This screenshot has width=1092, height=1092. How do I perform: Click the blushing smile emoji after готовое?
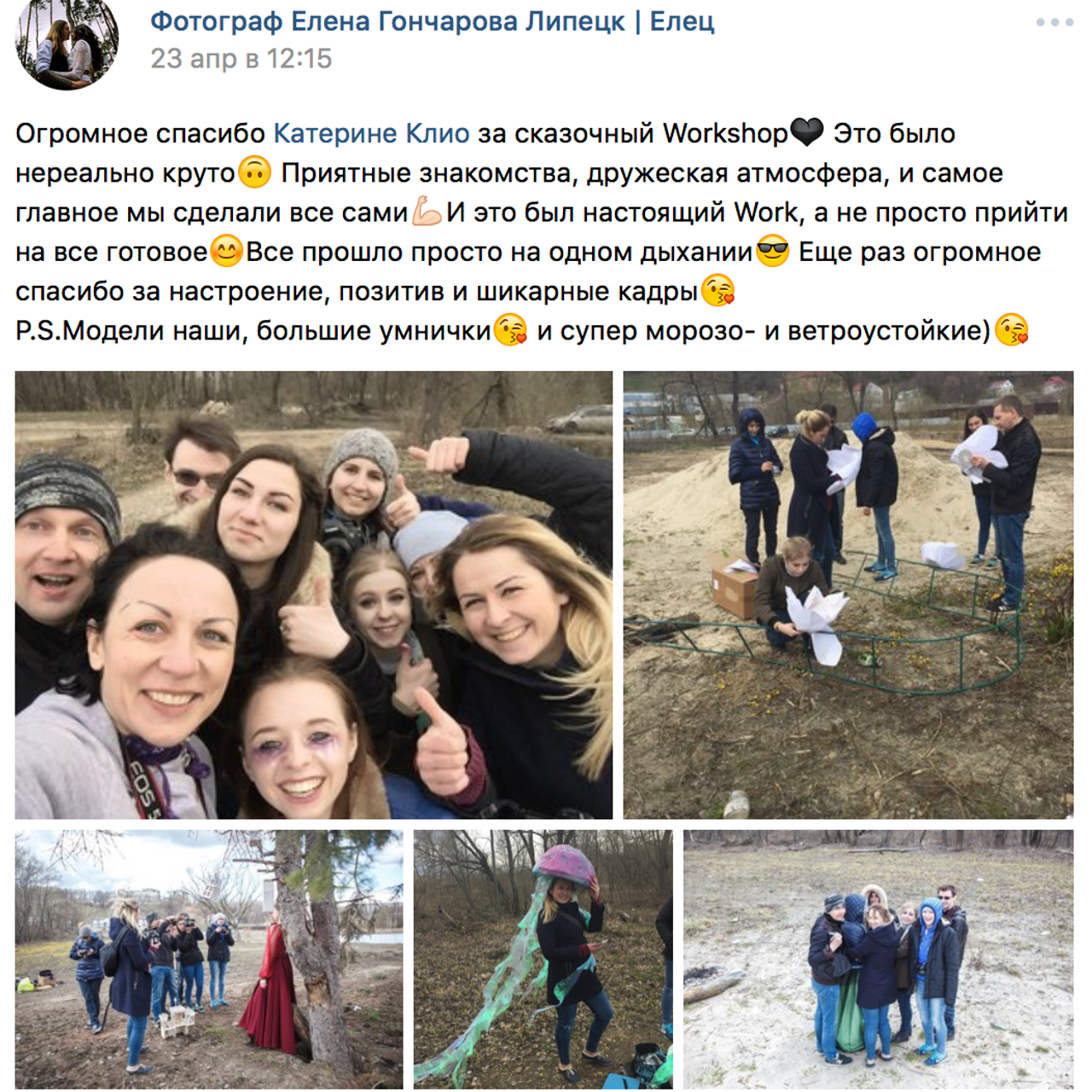[x=226, y=252]
